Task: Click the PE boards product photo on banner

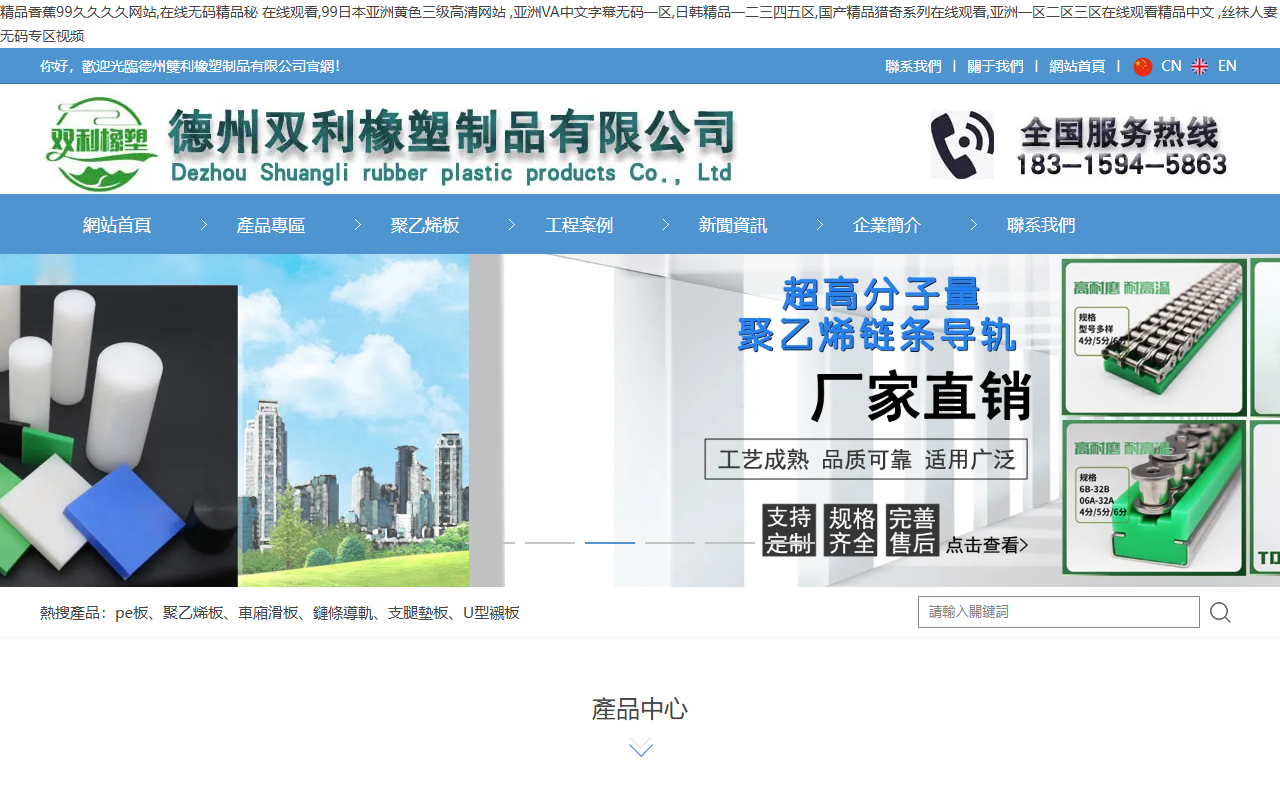Action: tap(119, 435)
